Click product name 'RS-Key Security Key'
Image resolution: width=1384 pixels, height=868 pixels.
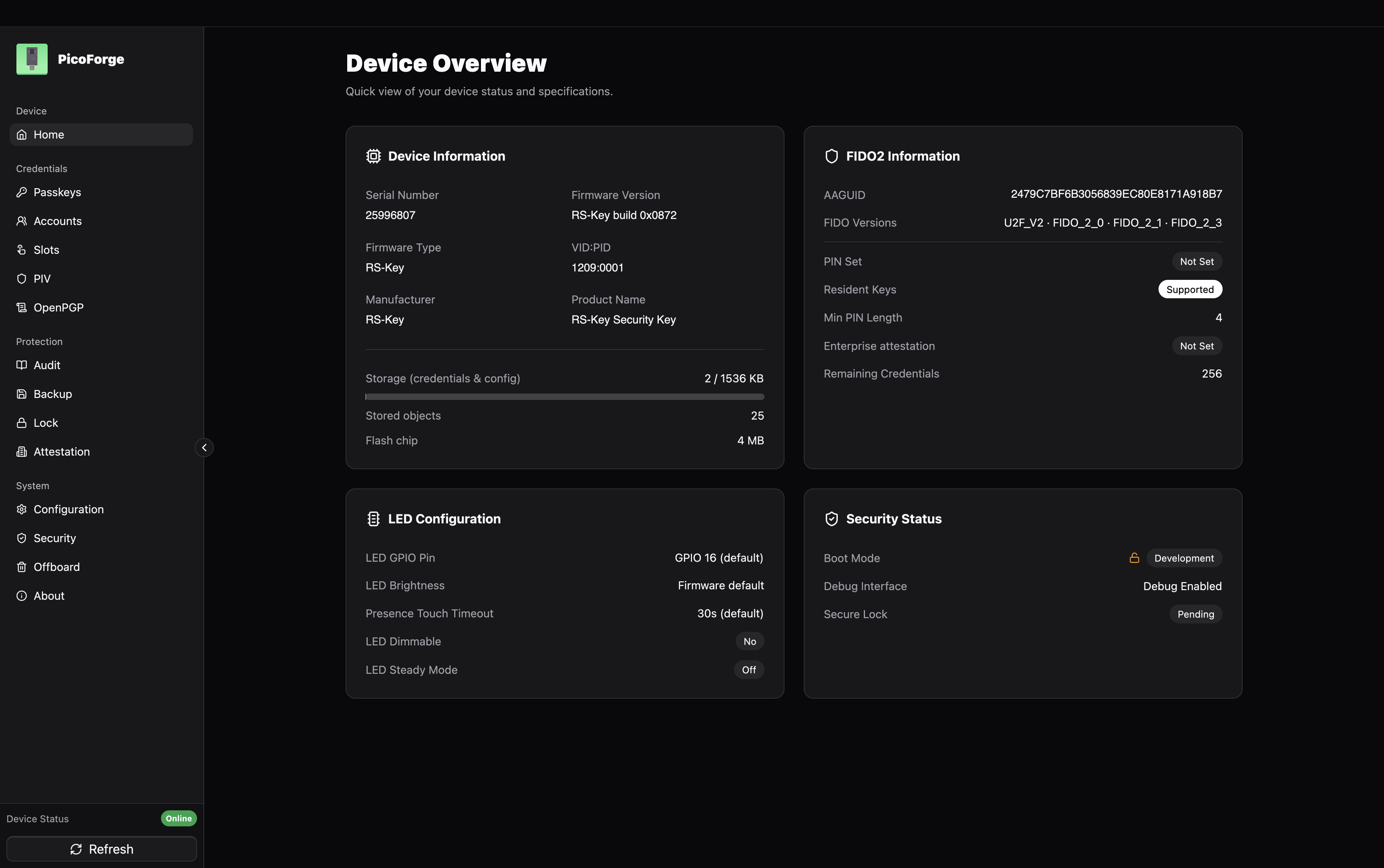(624, 320)
